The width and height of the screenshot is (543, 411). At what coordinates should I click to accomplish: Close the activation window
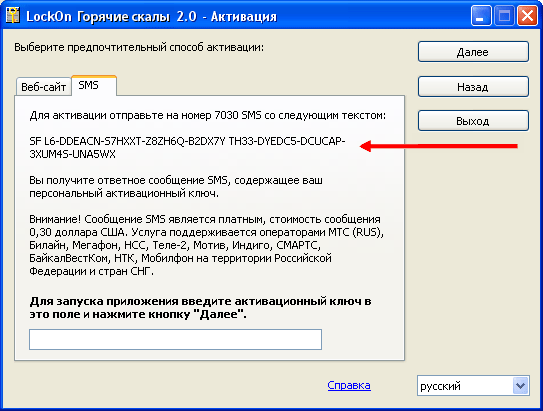point(527,16)
